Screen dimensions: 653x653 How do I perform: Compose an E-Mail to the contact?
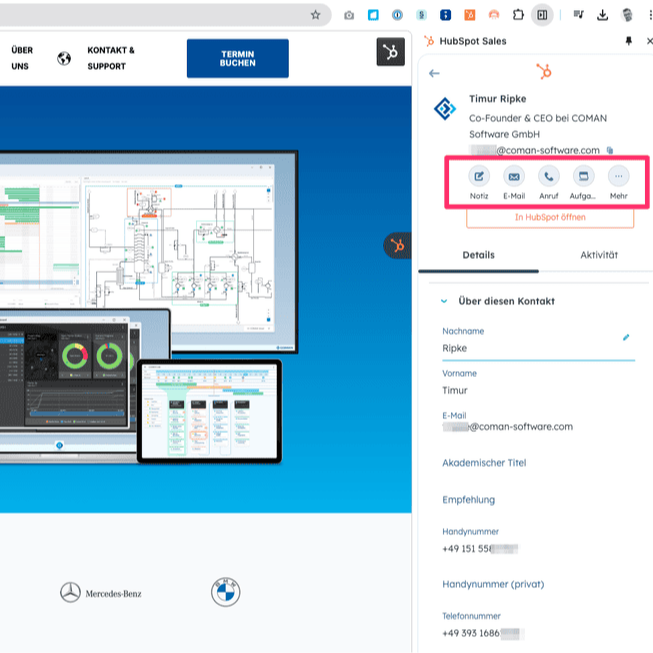[x=514, y=183]
